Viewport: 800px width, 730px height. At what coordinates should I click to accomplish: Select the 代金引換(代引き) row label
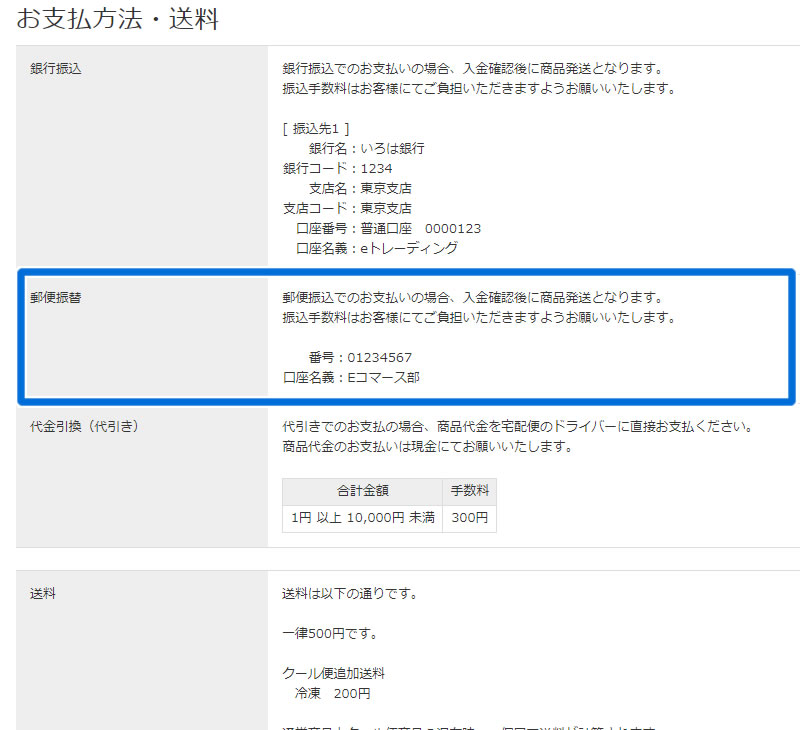(x=84, y=426)
